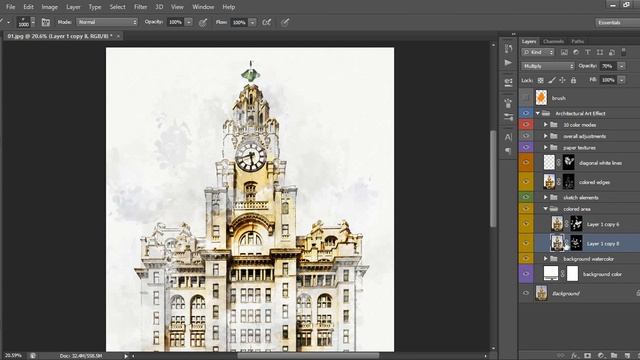Open Actions panel play icon

coord(508,63)
